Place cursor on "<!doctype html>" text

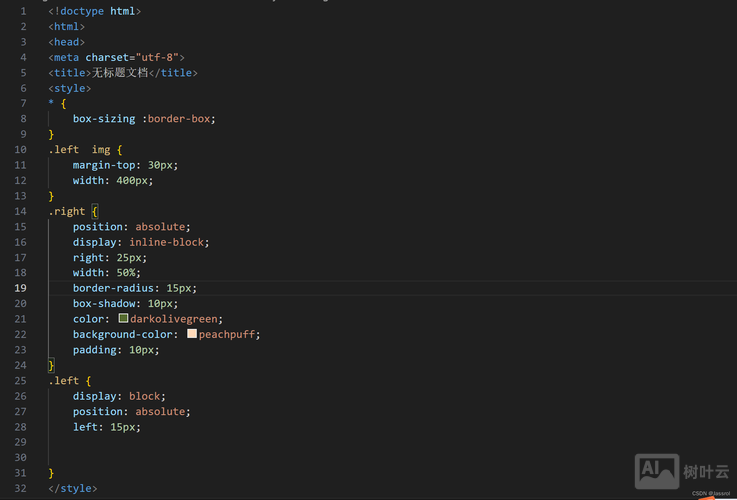94,11
